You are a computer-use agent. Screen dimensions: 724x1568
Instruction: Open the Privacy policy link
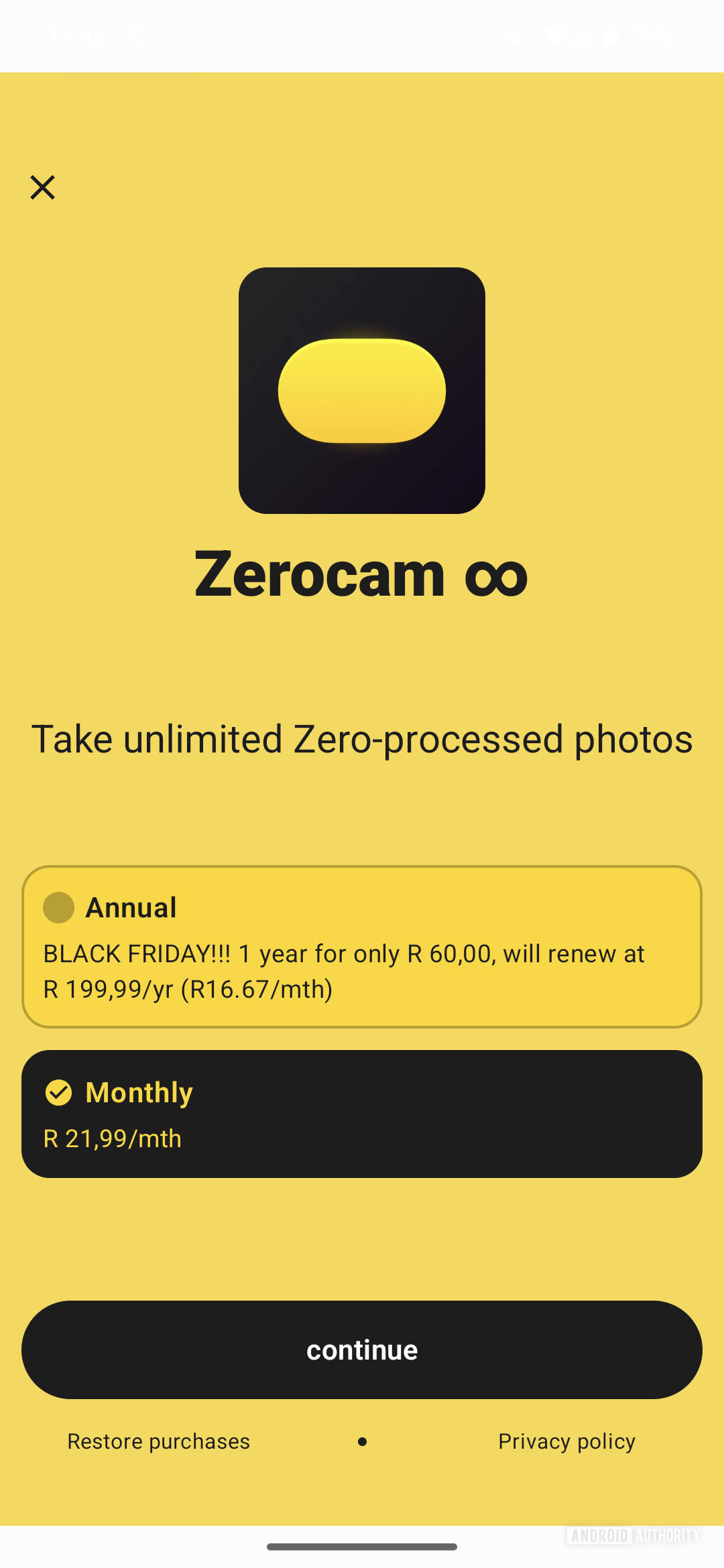click(566, 1441)
